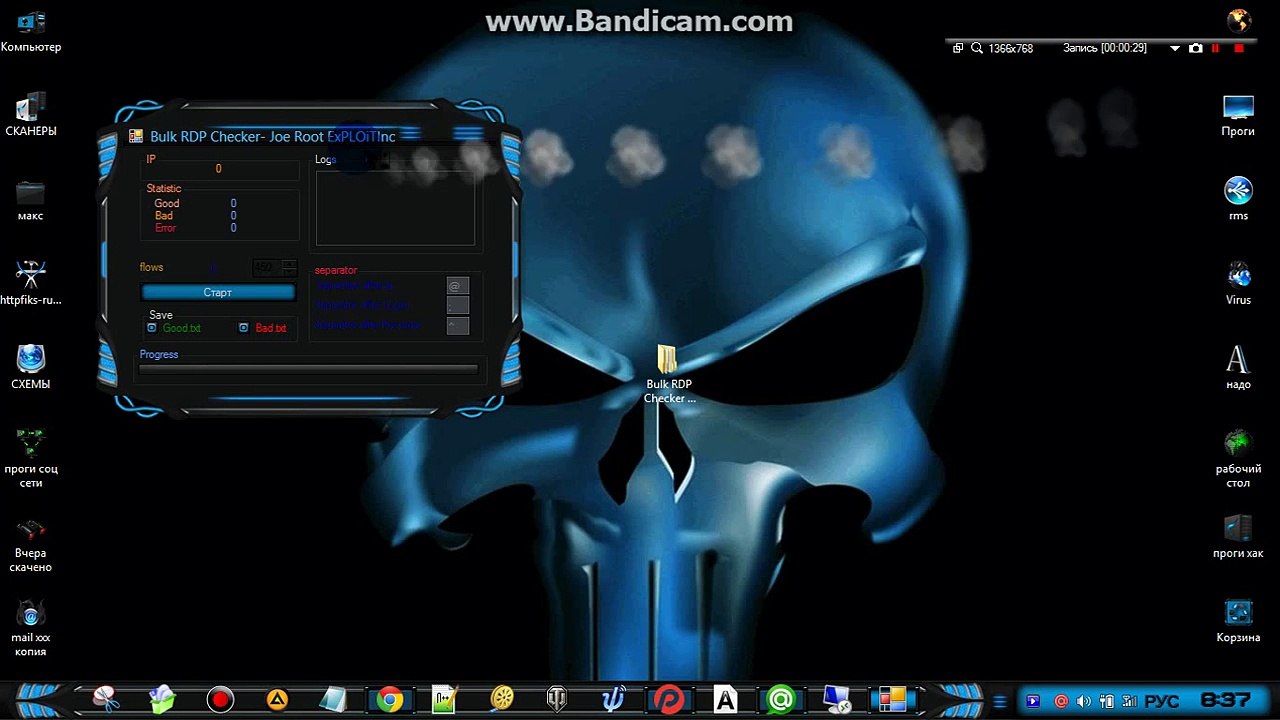Viewport: 1280px width, 720px height.
Task: Pause the Bandicam recording
Action: pos(1216,48)
